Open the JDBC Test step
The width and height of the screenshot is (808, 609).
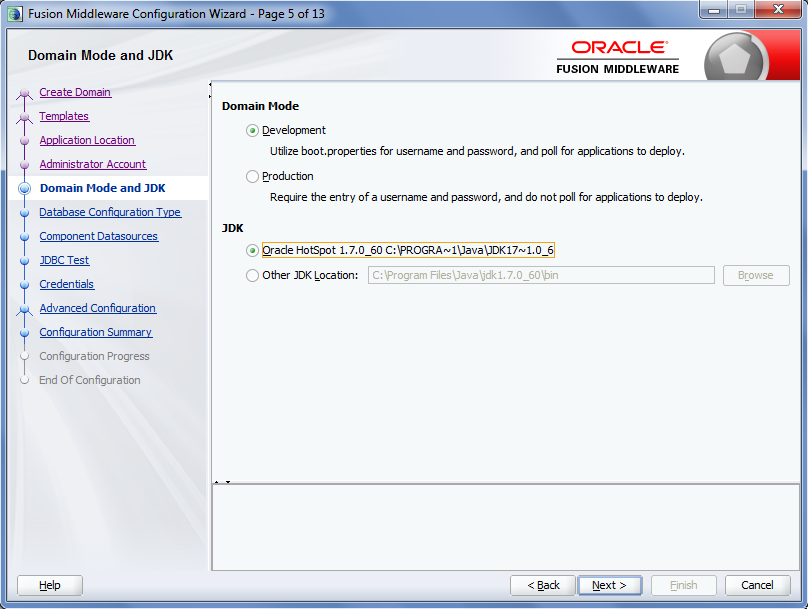(64, 260)
